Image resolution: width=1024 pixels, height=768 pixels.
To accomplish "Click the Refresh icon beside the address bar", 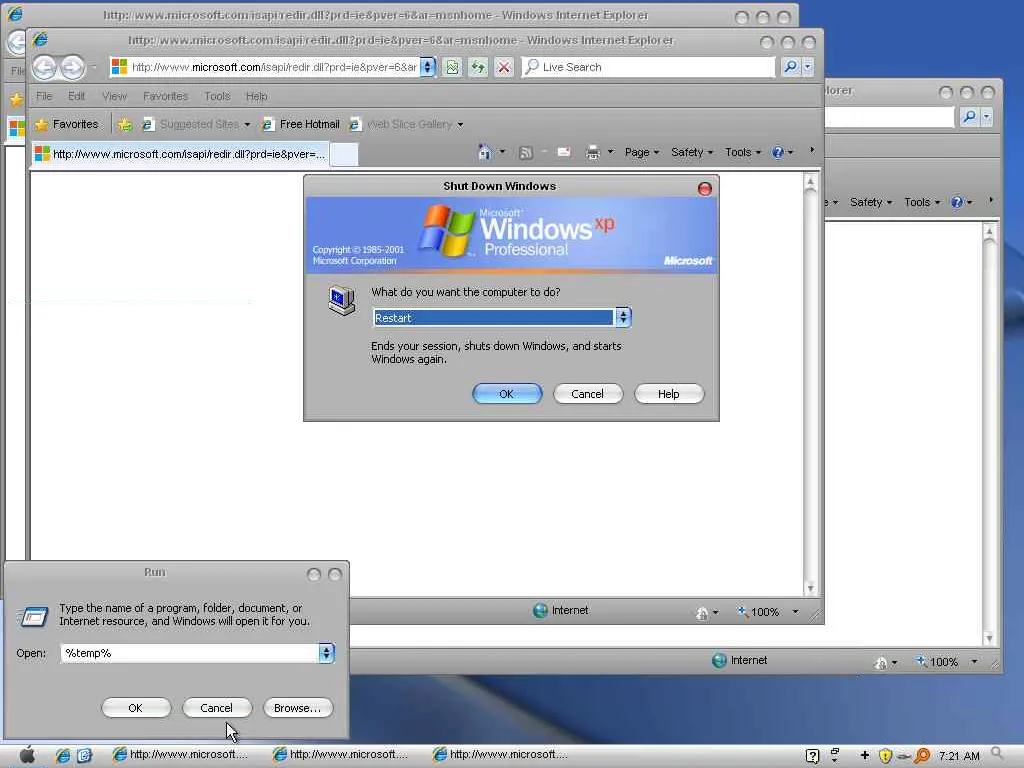I will (x=479, y=67).
